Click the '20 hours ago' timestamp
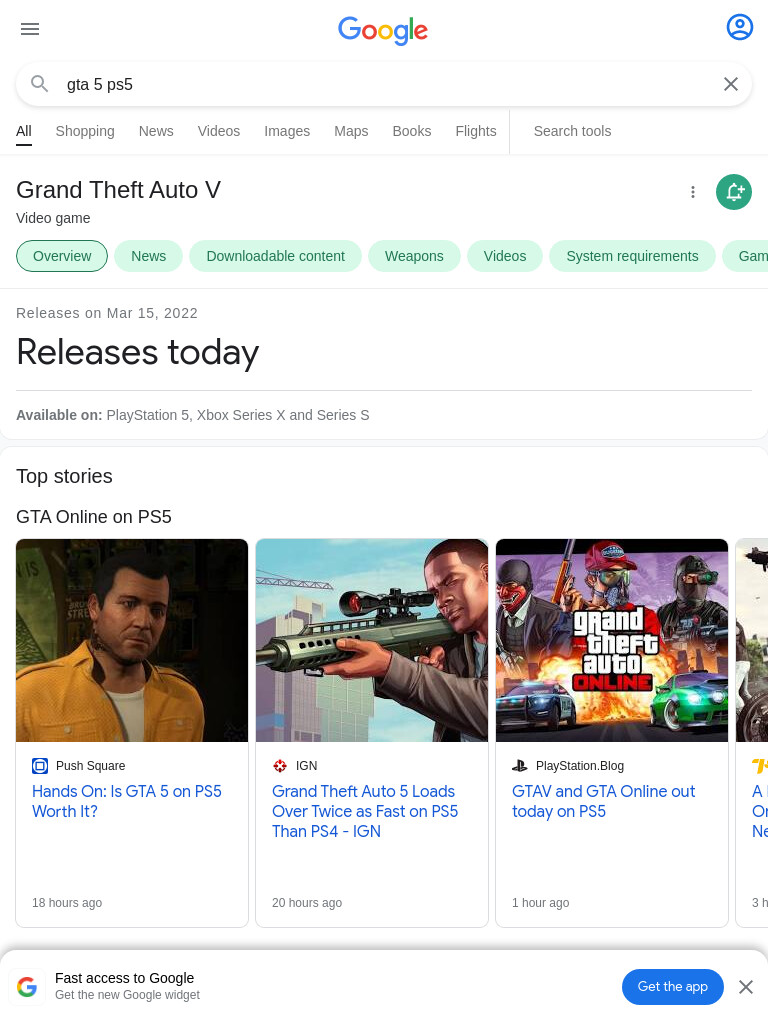 click(x=307, y=903)
